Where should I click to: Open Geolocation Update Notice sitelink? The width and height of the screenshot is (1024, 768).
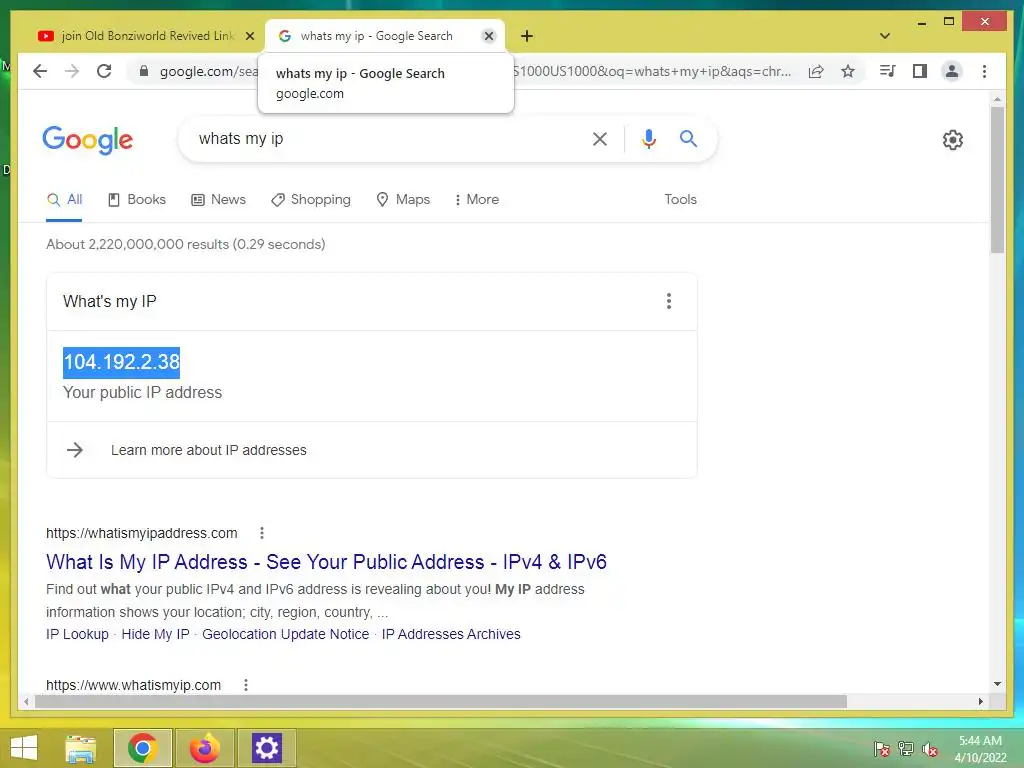click(285, 634)
